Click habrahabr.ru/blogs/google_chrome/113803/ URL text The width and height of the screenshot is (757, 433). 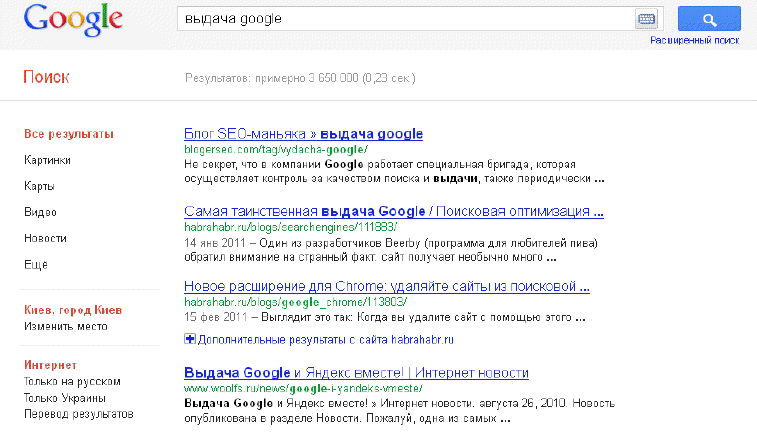[295, 302]
